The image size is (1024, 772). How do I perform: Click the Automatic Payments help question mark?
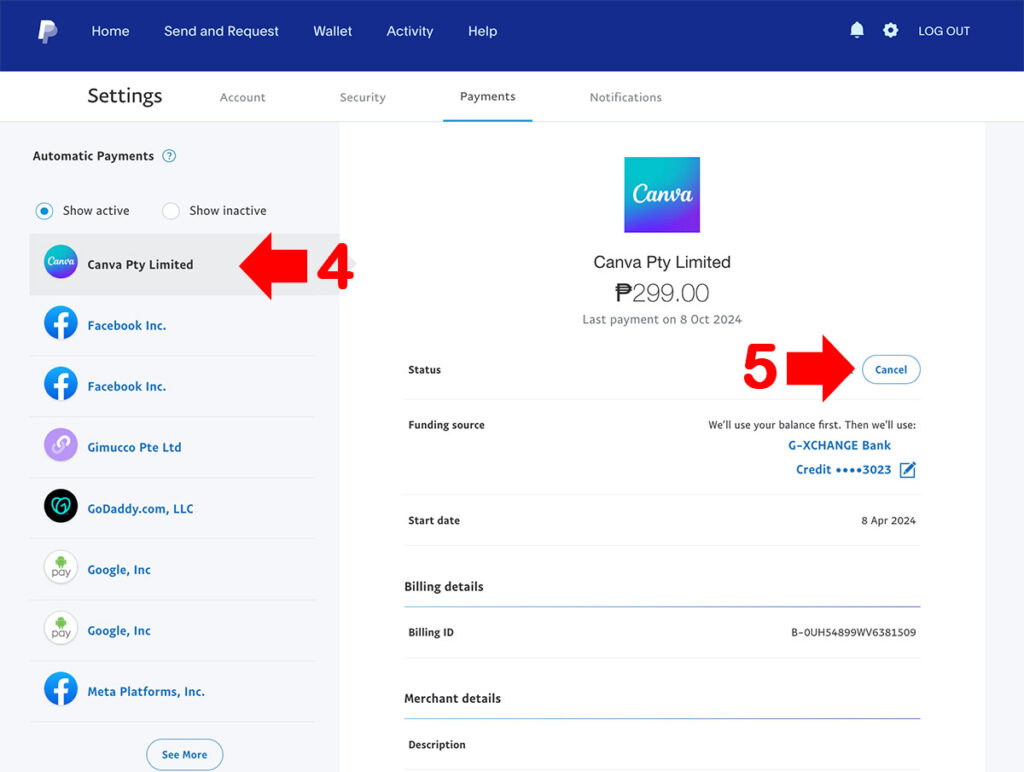169,156
